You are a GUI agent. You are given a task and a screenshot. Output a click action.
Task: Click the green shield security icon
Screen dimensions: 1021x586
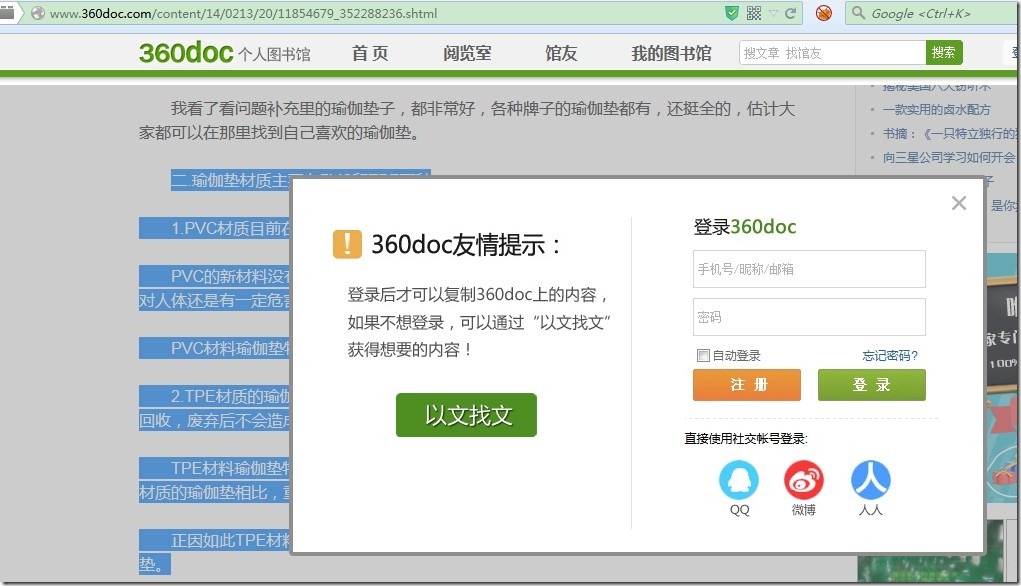coord(732,13)
